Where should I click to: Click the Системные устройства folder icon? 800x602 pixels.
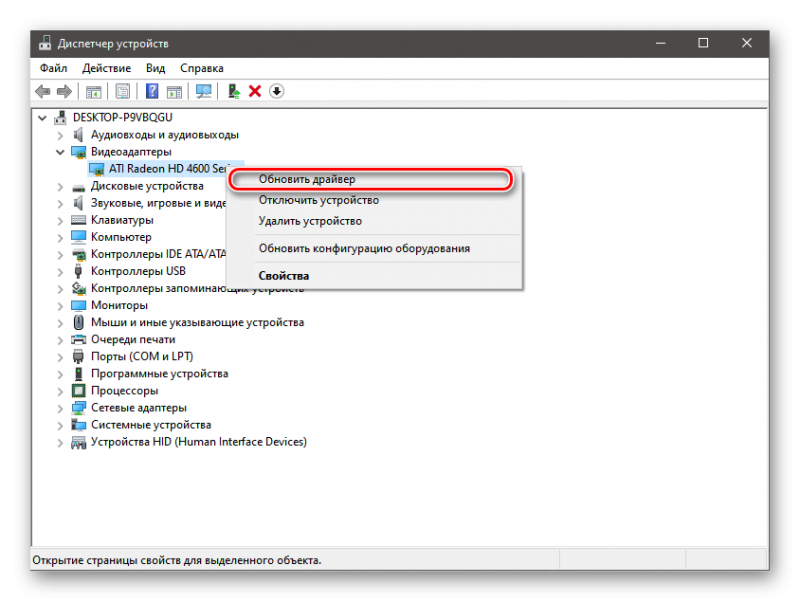79,425
